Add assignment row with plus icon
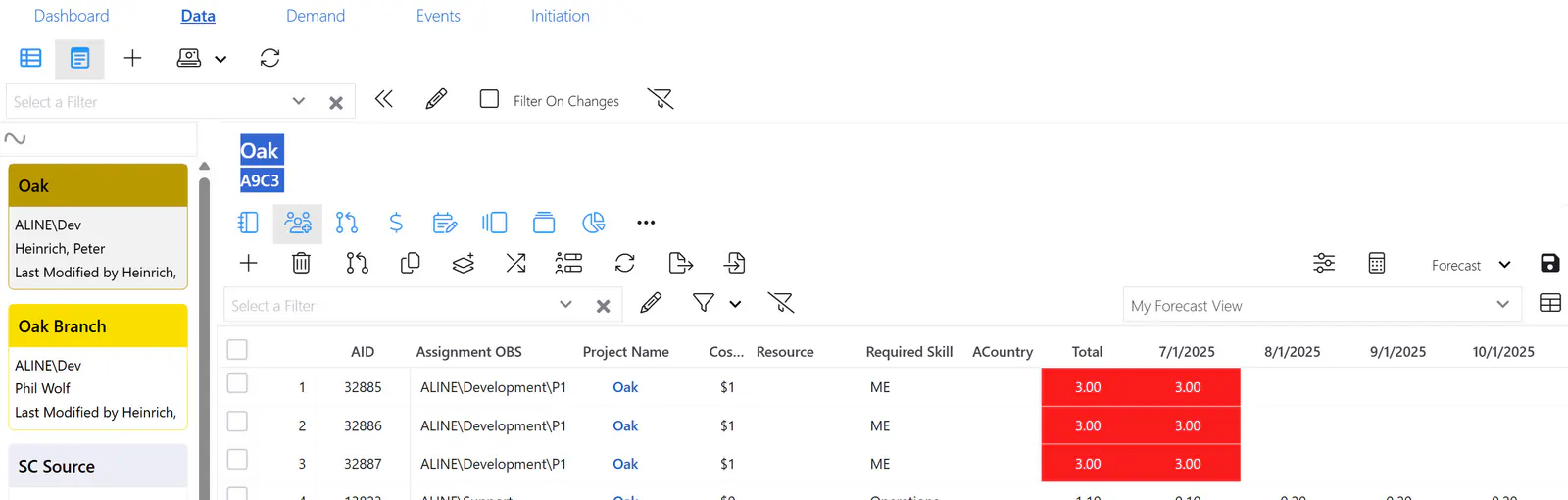 [x=249, y=263]
